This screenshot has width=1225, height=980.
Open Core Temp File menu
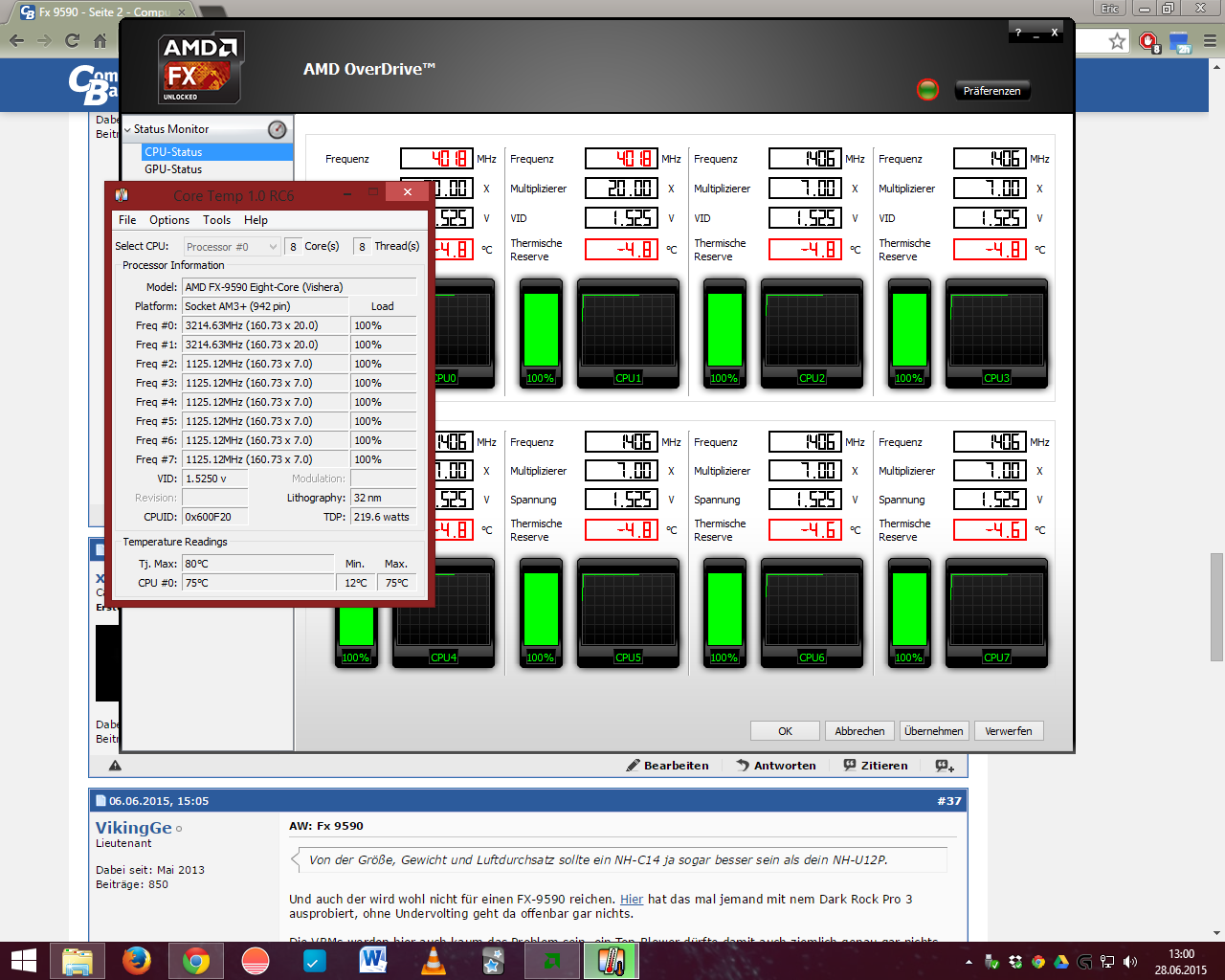coord(127,220)
